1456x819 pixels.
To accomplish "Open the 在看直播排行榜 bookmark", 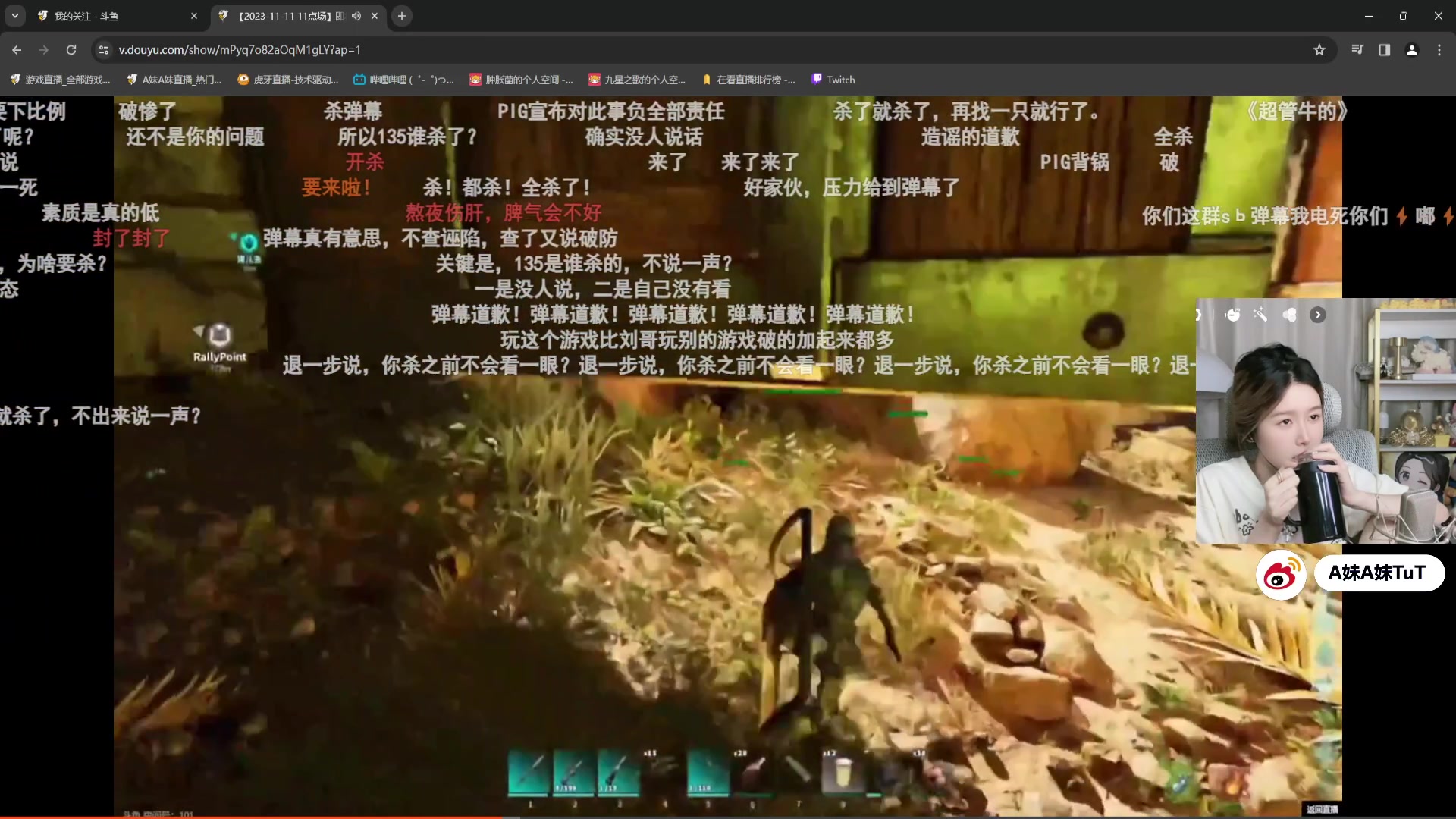I will [748, 80].
